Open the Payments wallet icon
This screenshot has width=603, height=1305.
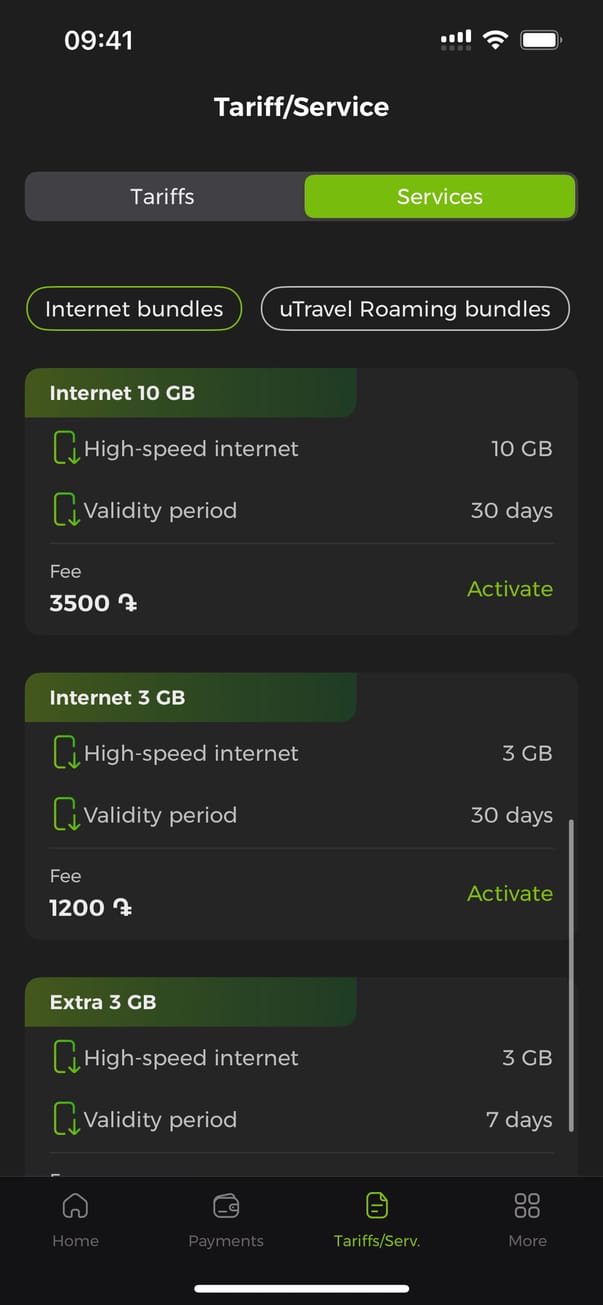pos(226,1206)
